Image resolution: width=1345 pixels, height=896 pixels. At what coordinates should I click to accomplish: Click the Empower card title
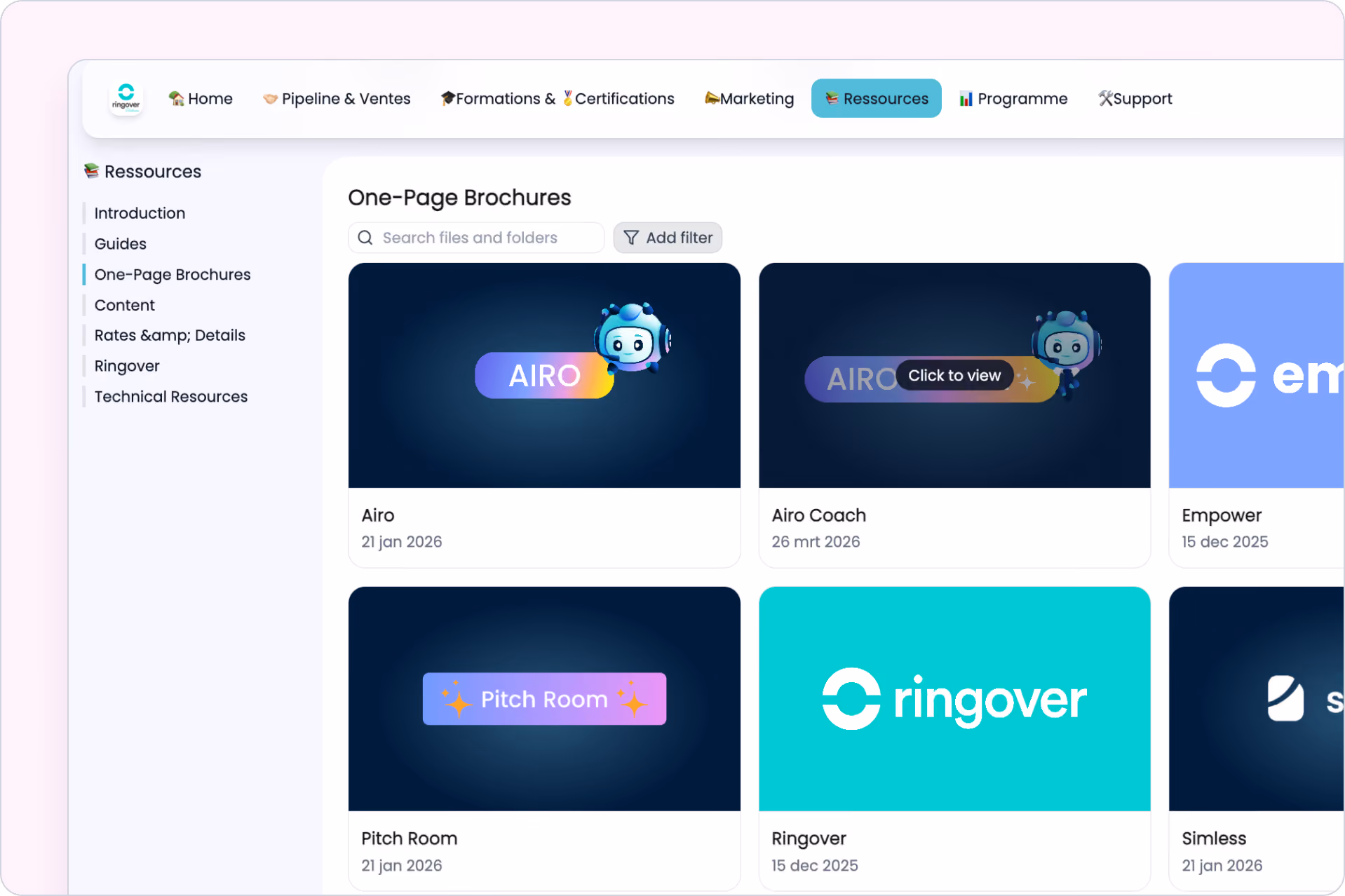(1222, 516)
